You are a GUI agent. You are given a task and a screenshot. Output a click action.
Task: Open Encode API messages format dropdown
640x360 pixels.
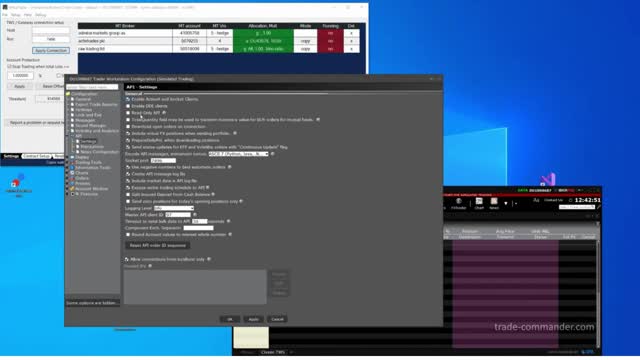pos(238,154)
